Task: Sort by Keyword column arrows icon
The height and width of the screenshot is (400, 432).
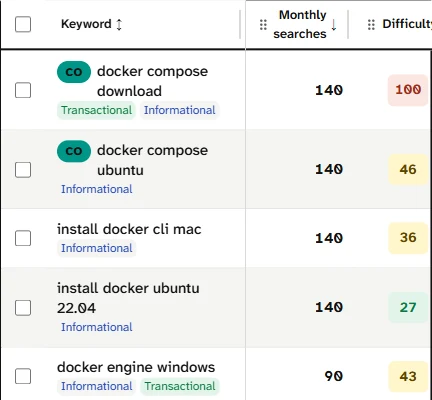Action: coord(119,24)
